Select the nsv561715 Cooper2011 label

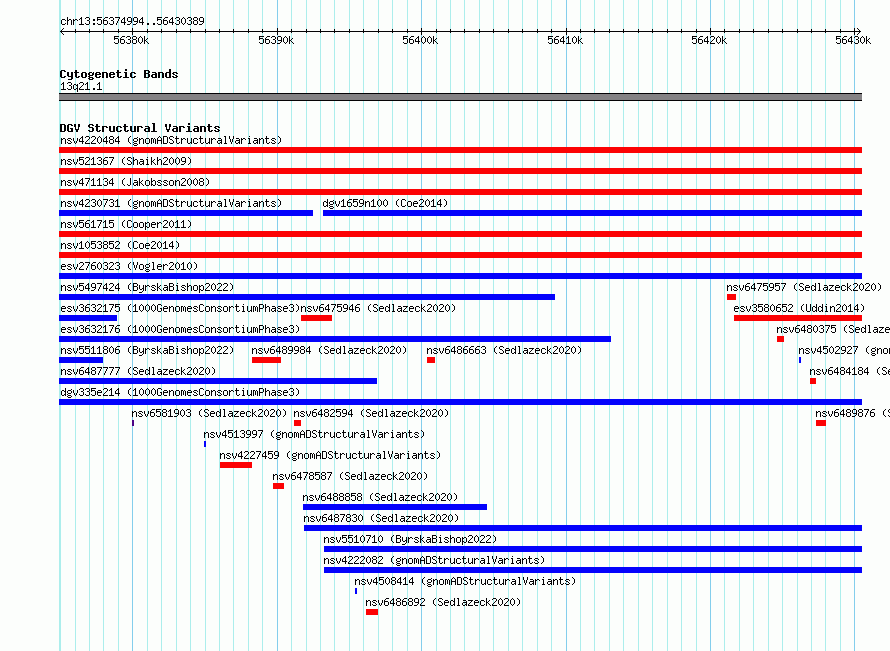click(x=126, y=224)
